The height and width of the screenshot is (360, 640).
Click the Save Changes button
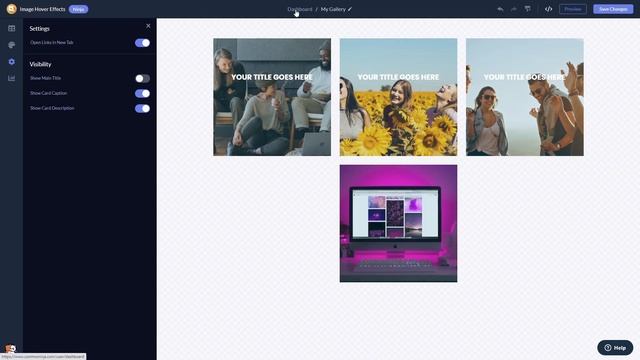613,9
